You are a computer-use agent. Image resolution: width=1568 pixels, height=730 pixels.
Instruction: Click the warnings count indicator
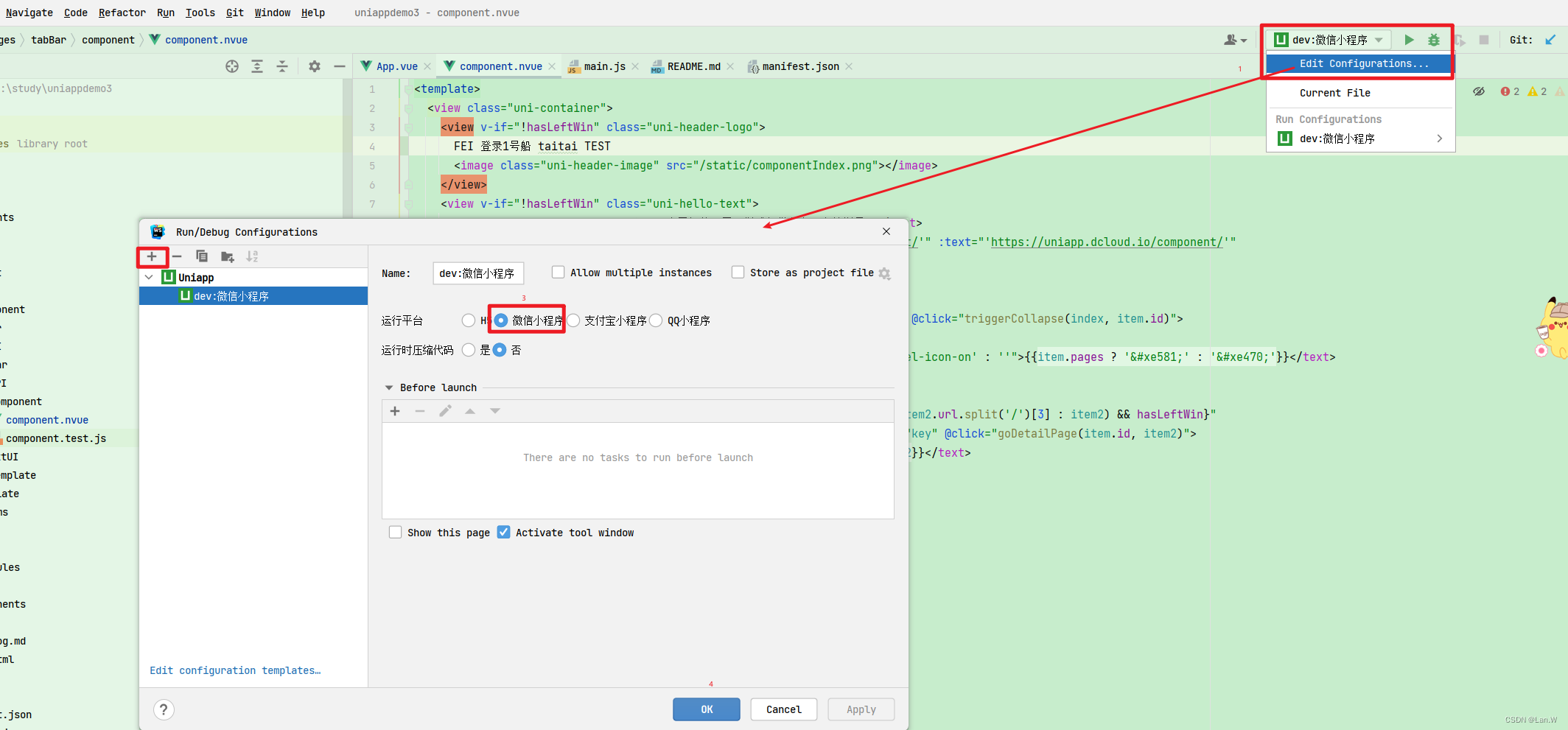[x=1537, y=91]
